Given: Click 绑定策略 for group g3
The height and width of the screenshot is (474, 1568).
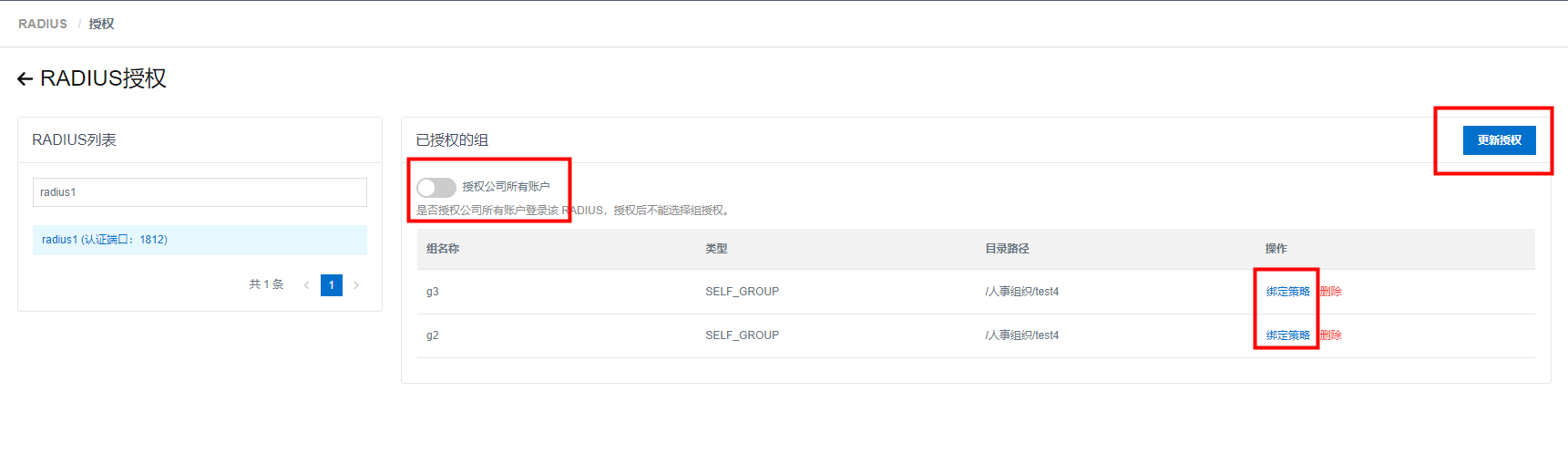Looking at the screenshot, I should (x=1287, y=292).
